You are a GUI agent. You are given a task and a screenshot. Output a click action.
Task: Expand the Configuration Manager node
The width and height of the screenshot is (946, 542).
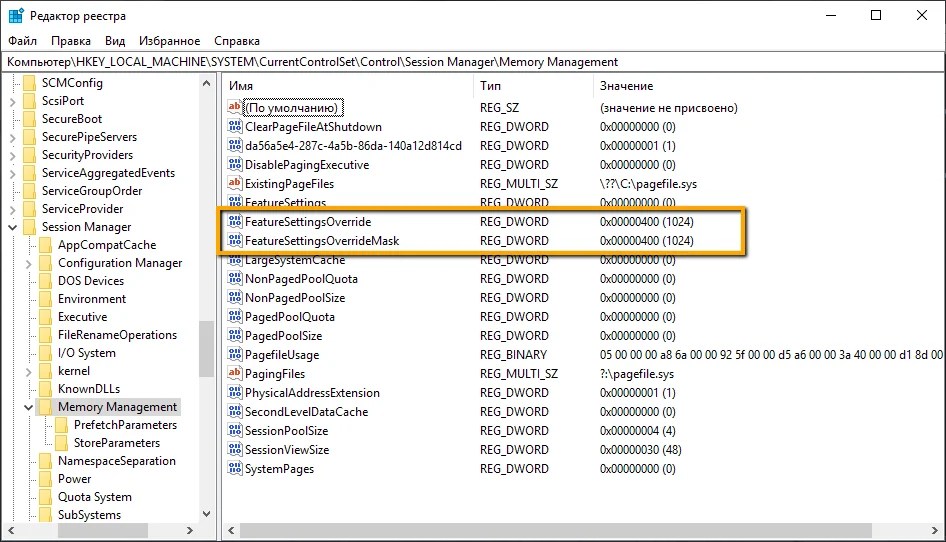[x=28, y=263]
